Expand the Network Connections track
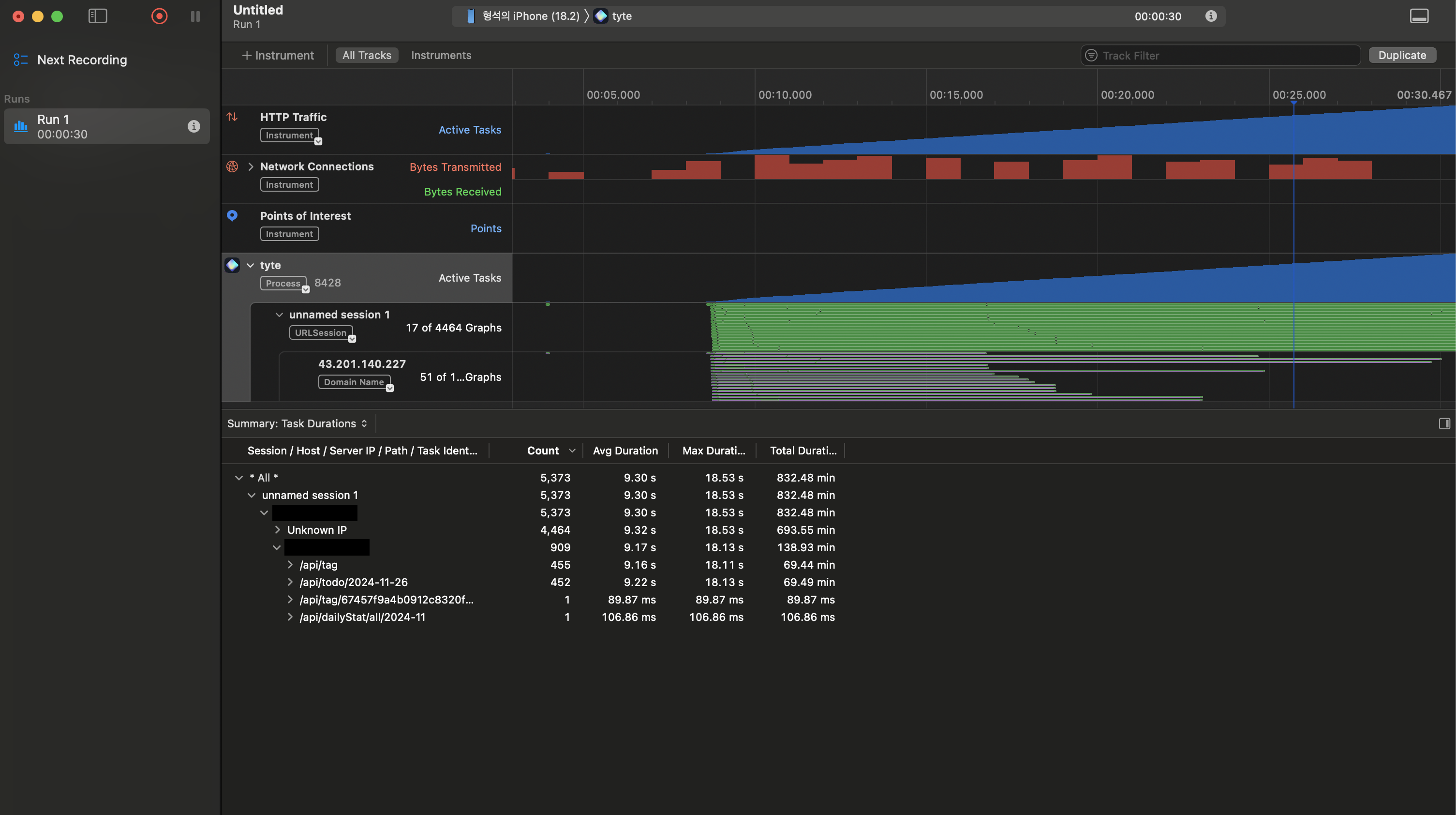1456x815 pixels. (251, 167)
